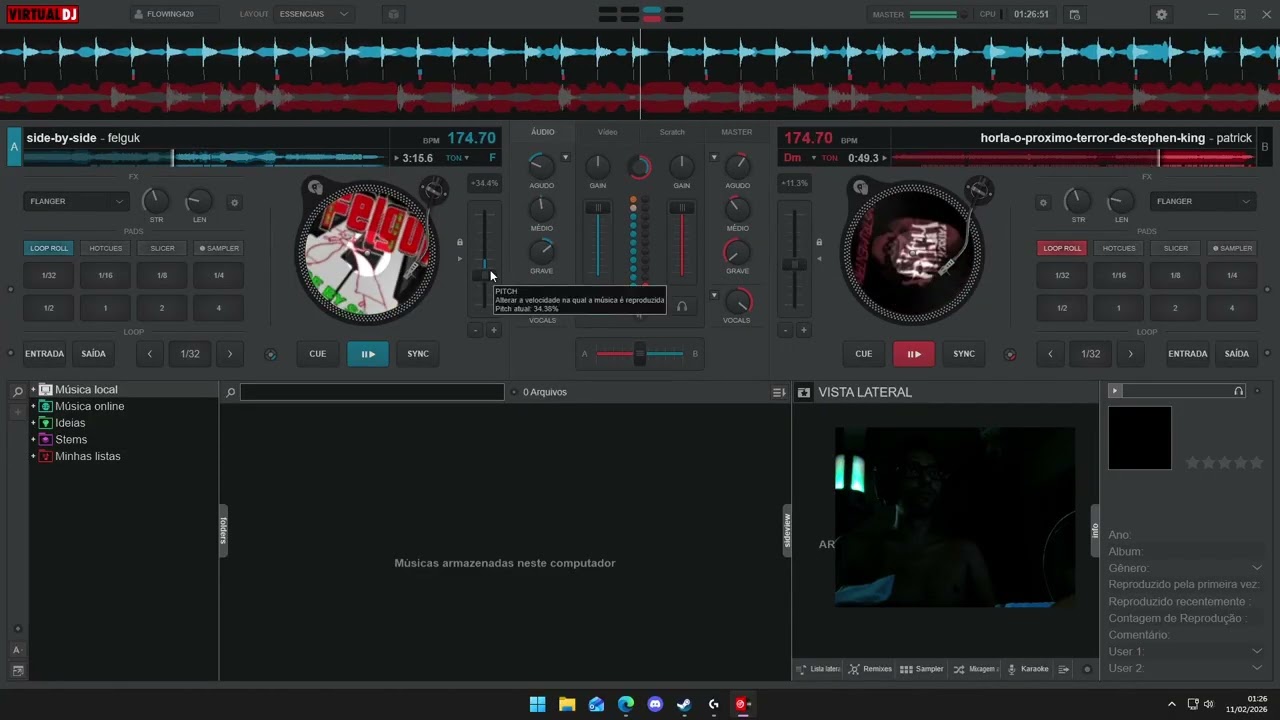Open deck A effect settings gear

(x=235, y=202)
